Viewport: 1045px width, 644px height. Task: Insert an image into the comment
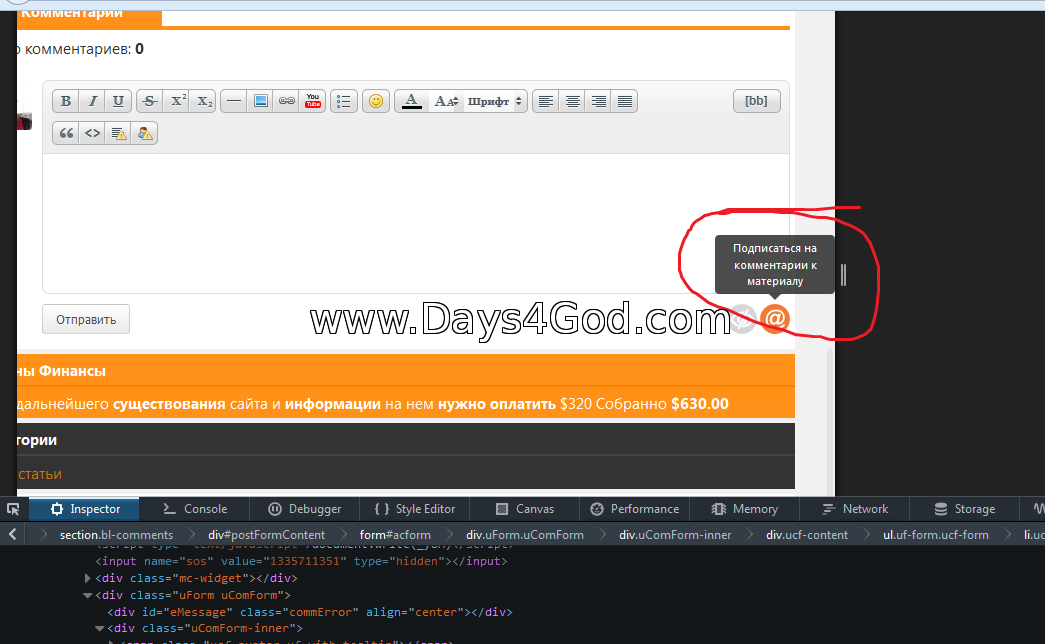click(261, 101)
